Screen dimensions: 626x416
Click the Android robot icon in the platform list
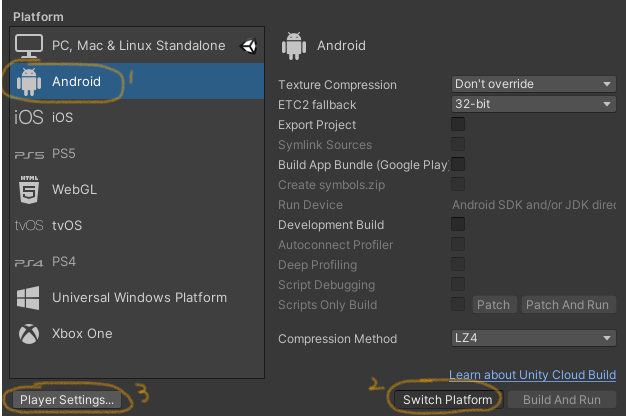[x=29, y=81]
